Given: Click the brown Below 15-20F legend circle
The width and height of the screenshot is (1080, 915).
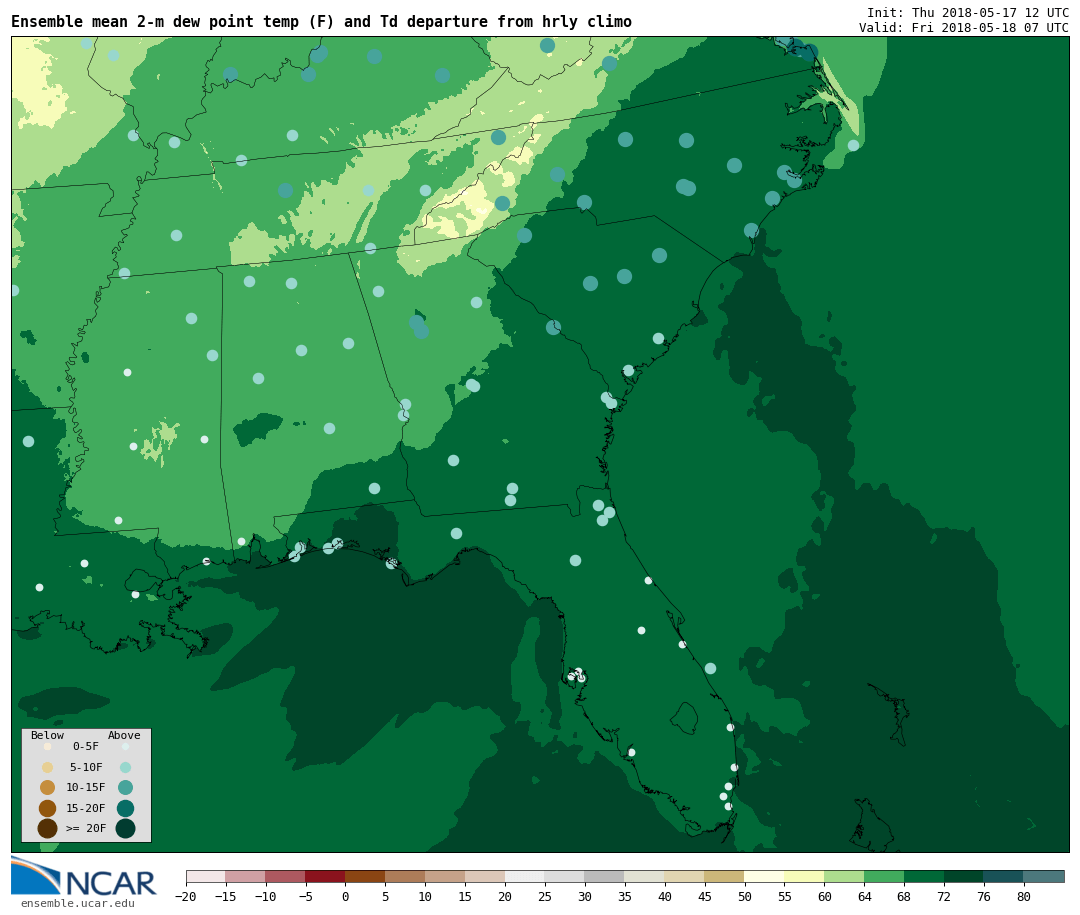Looking at the screenshot, I should point(47,808).
